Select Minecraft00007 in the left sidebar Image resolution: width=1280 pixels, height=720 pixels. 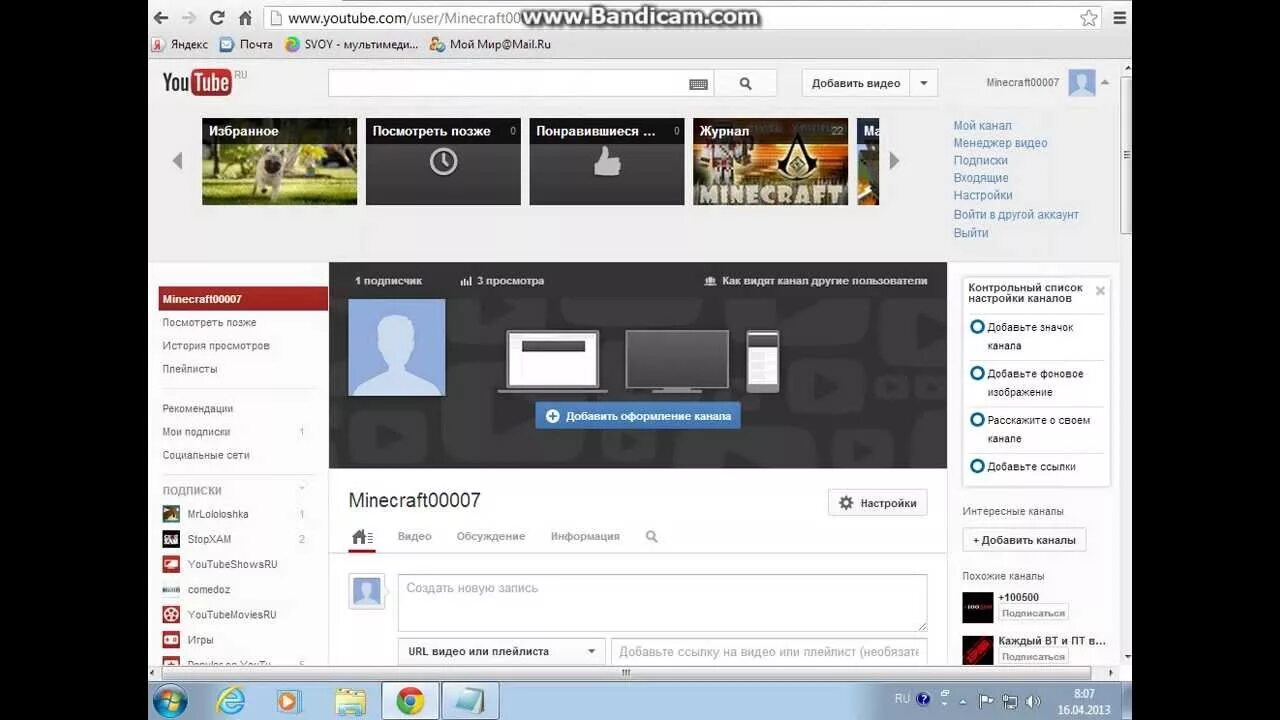pyautogui.click(x=243, y=299)
